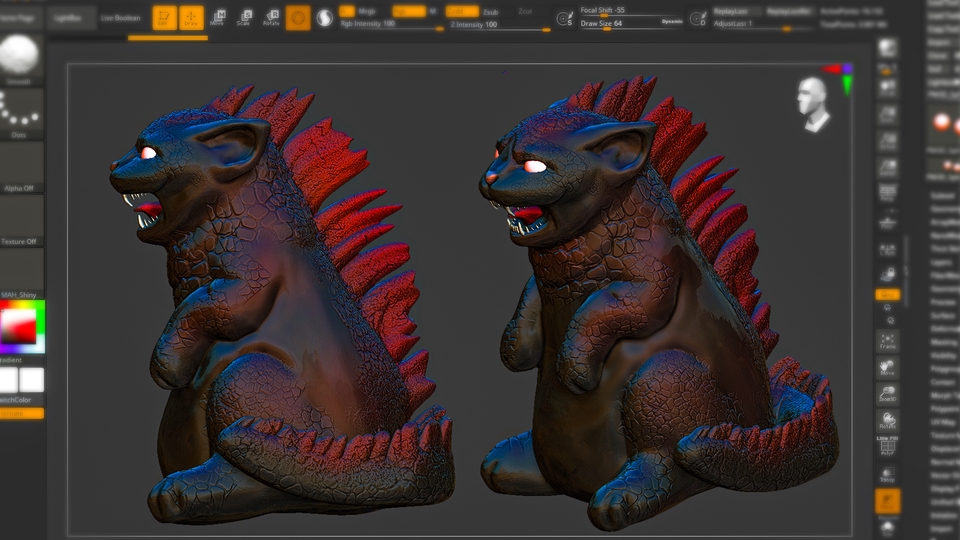Screen dimensions: 960x540
Task: Enable Zcut mode
Action: [x=525, y=11]
